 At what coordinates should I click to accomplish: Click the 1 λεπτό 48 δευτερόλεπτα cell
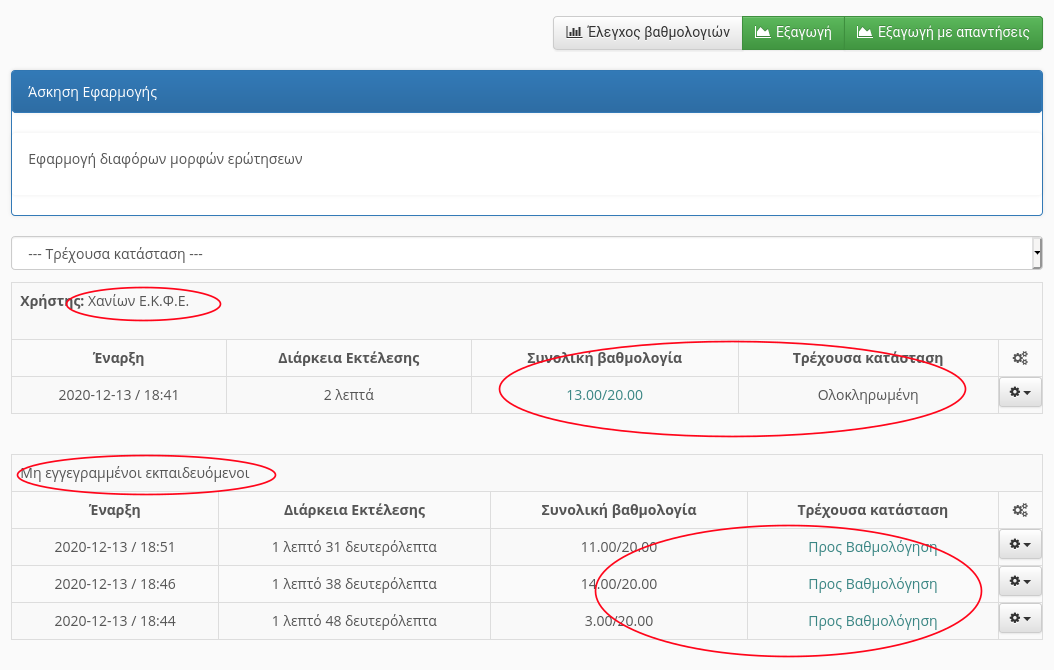pyautogui.click(x=354, y=621)
